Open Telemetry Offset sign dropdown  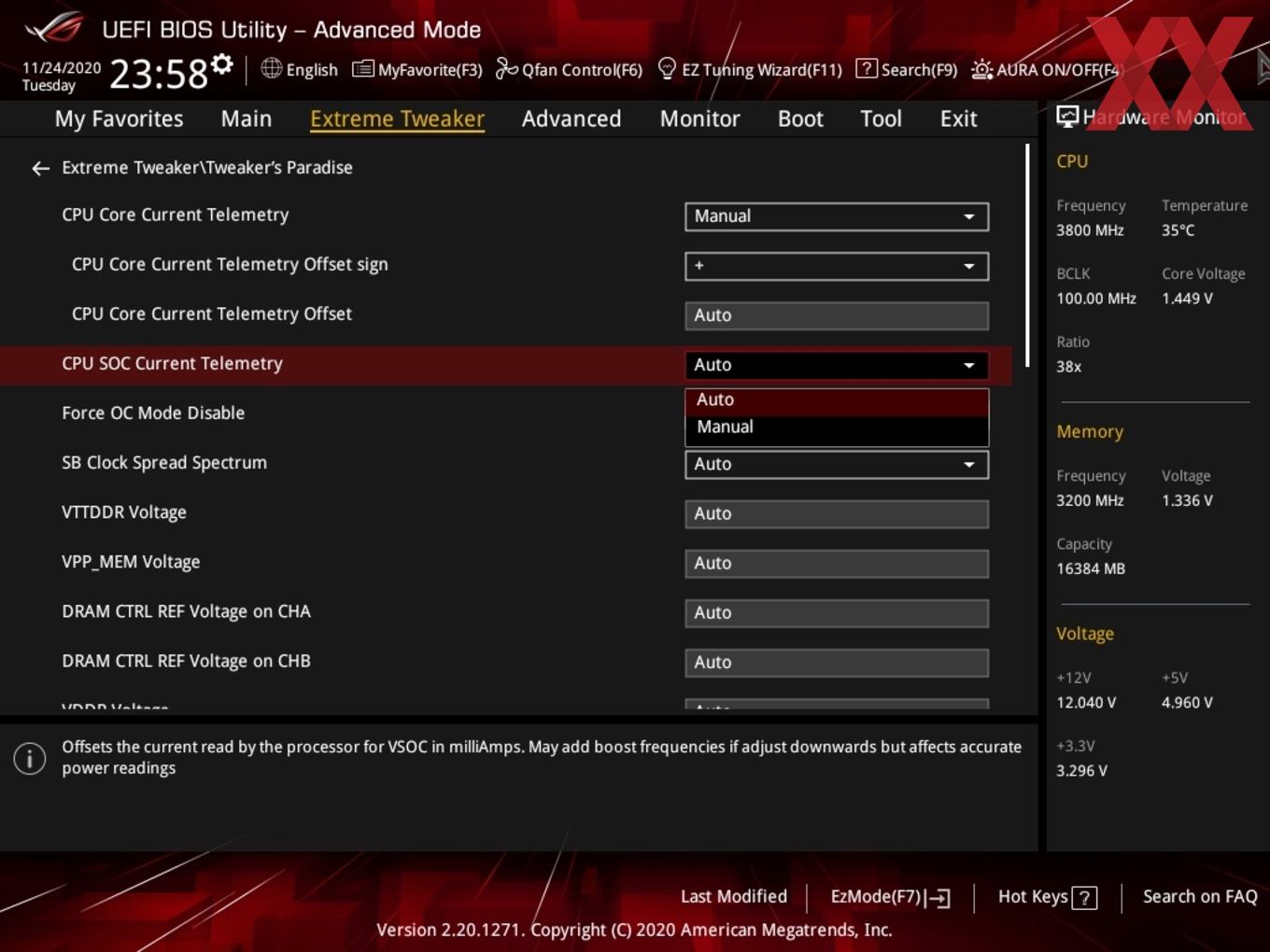point(837,266)
